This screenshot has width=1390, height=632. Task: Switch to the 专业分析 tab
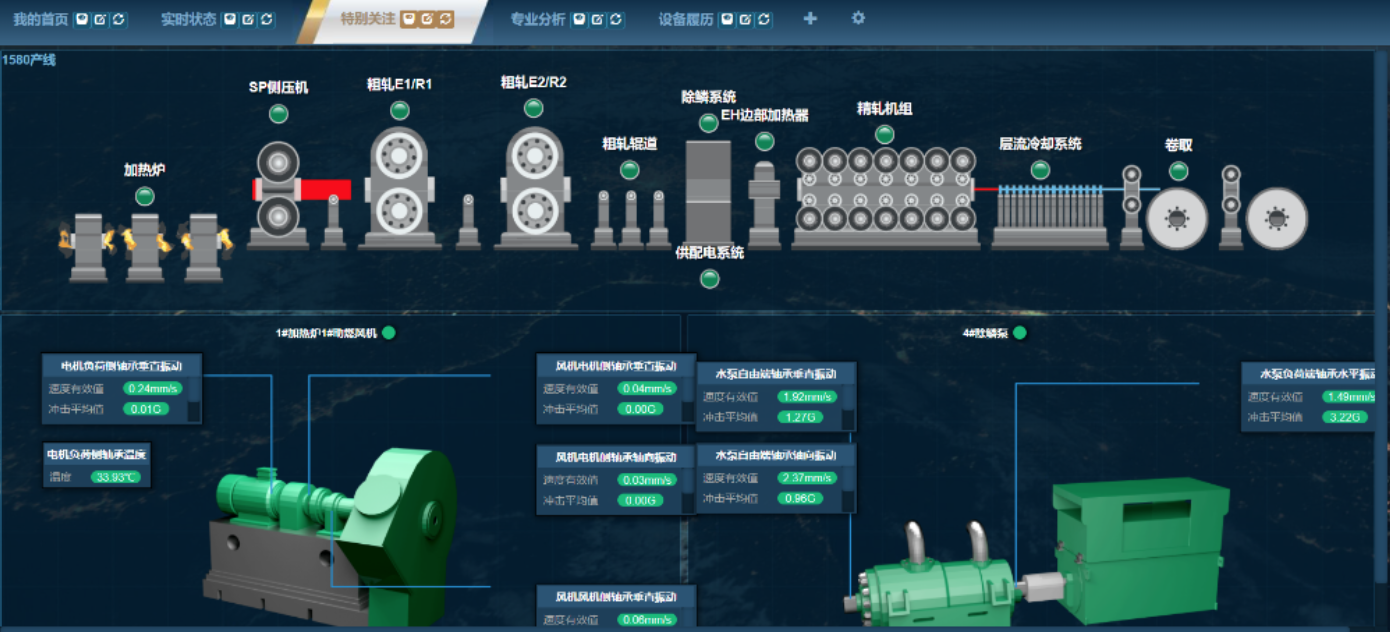[x=537, y=20]
